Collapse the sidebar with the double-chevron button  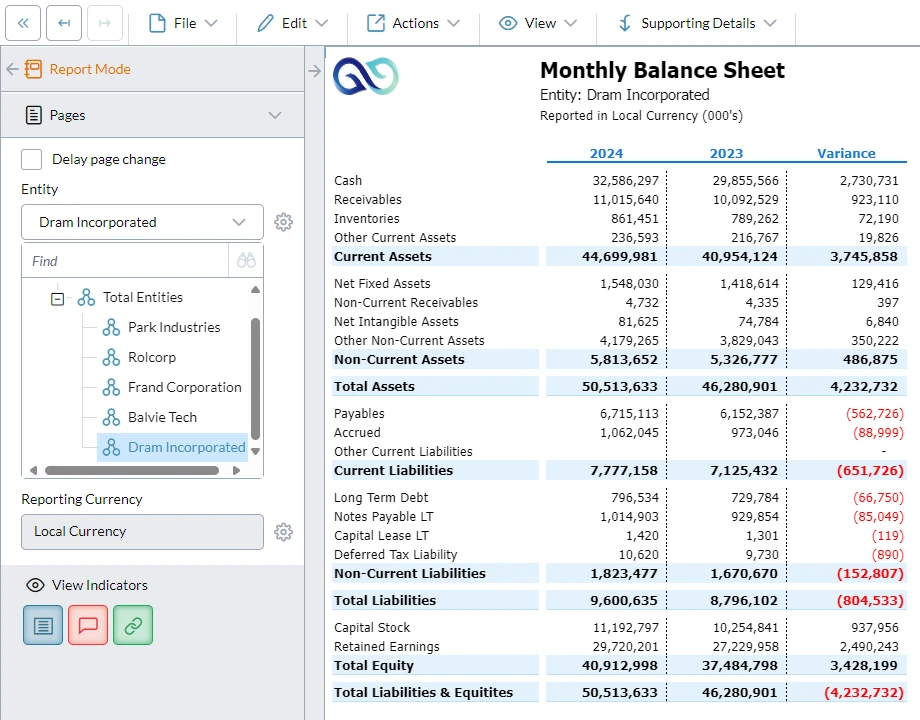[24, 23]
